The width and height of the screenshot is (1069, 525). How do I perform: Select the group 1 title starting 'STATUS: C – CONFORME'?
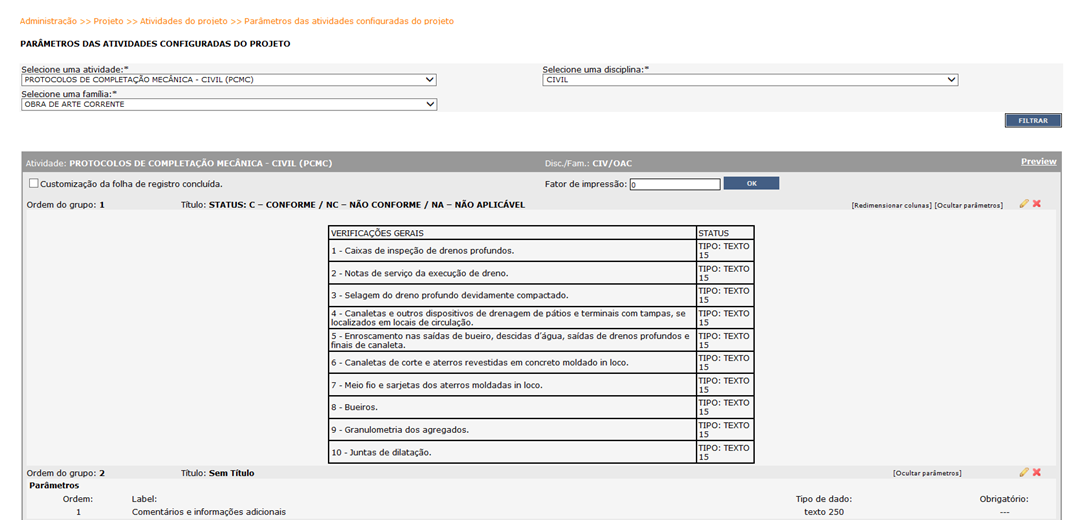point(367,205)
